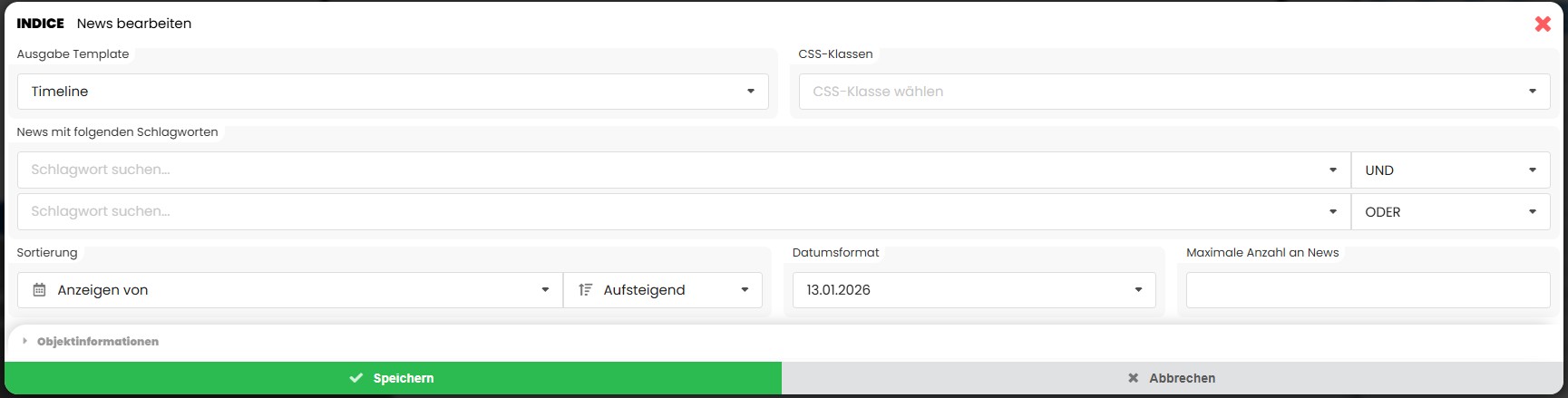Screen dimensions: 1568x398
Task: Focus the Maximale Anzahl an News field
Action: 1367,290
